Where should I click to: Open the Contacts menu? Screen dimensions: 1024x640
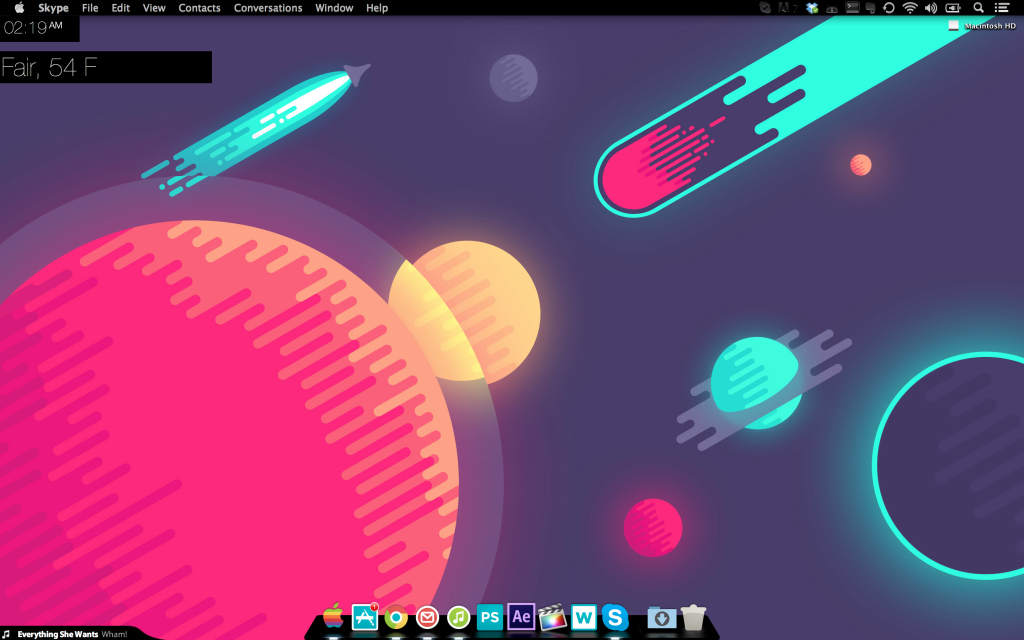[199, 8]
